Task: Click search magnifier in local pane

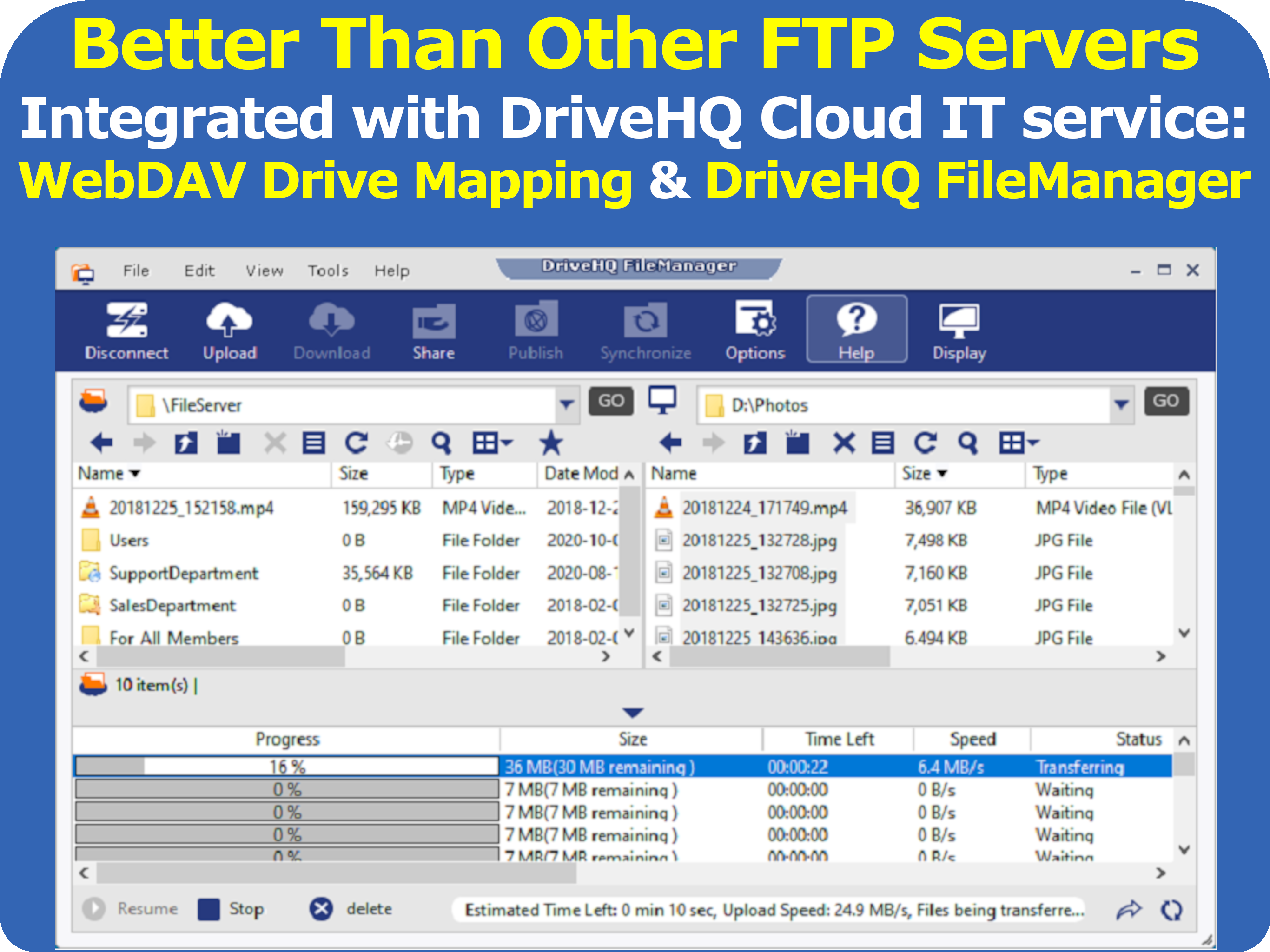Action: [x=967, y=443]
